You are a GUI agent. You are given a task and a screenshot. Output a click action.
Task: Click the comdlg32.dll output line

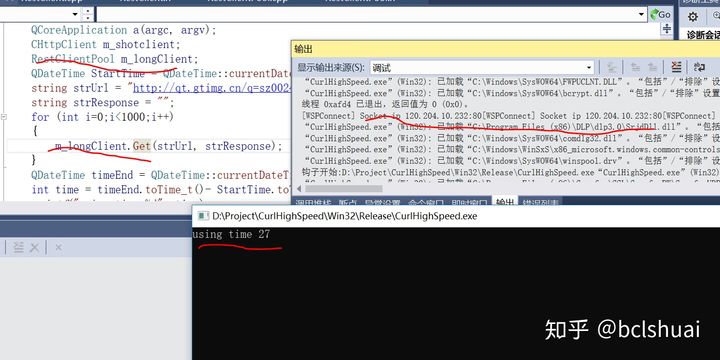(x=511, y=138)
